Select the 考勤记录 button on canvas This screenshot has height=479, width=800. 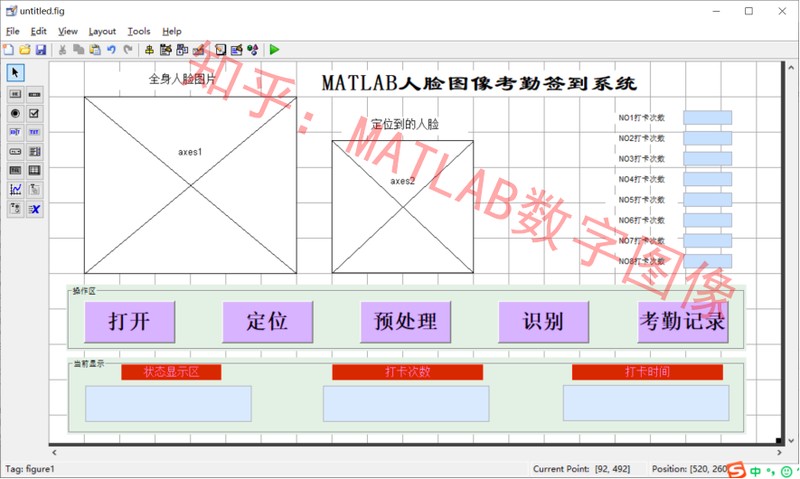click(683, 321)
